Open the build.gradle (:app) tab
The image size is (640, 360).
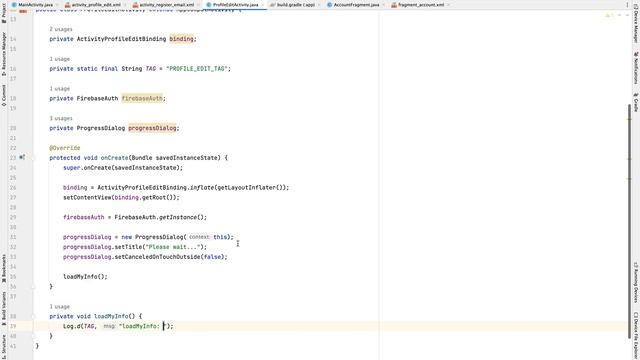[296, 5]
